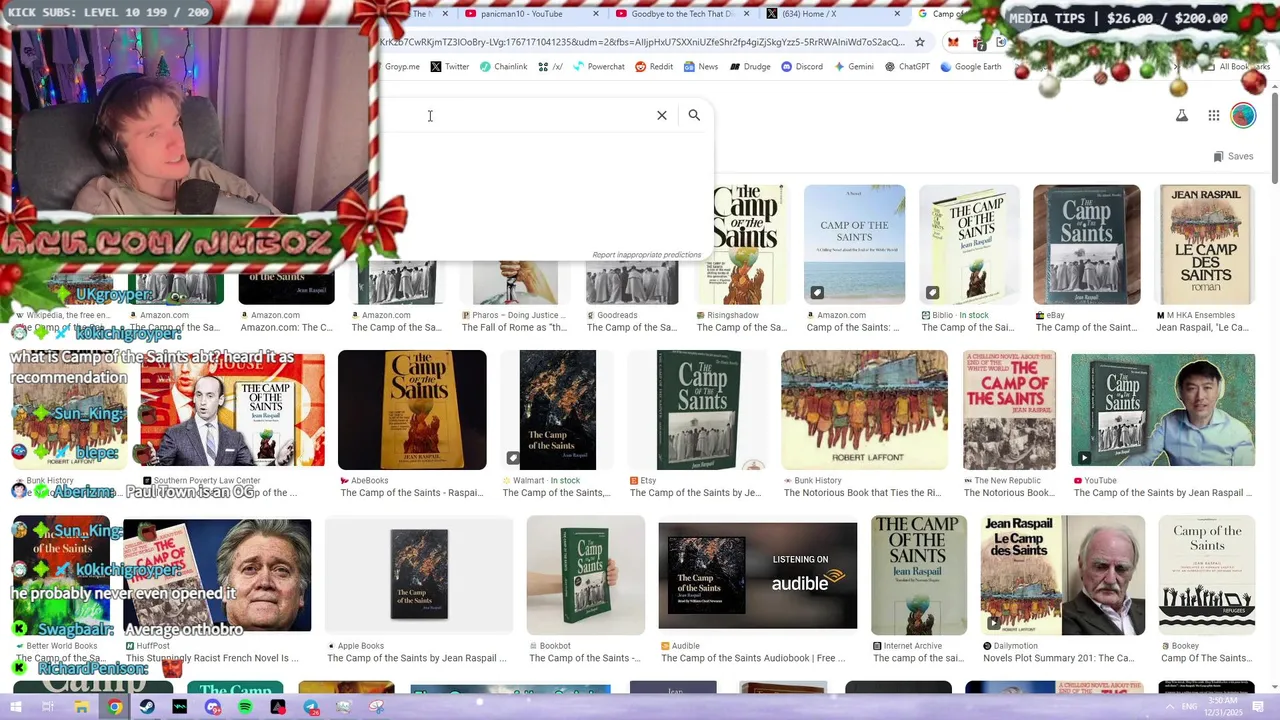1280x720 pixels.
Task: Open eBay Camp of the Saints cover
Action: point(1086,244)
